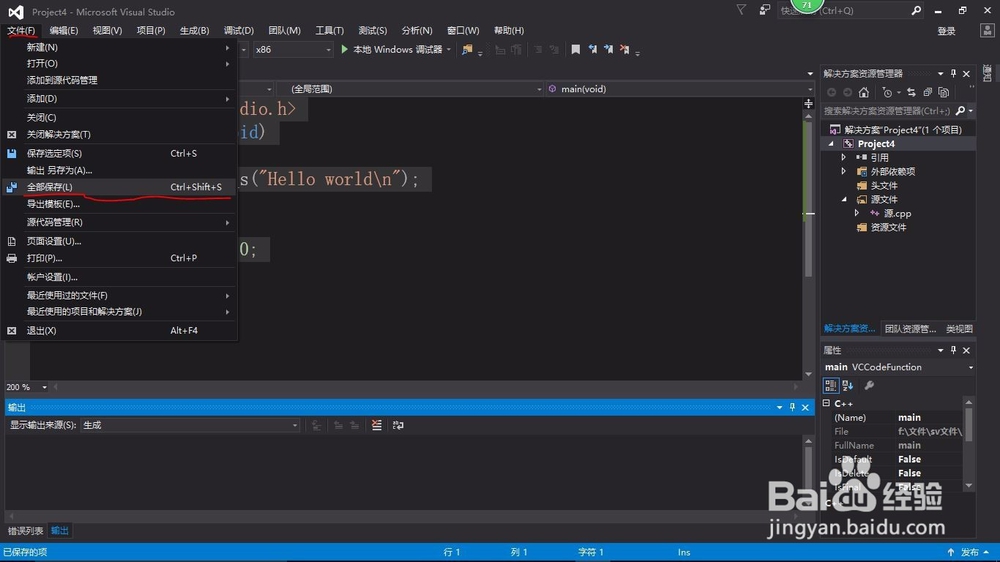This screenshot has height=562, width=1000.
Task: Click the Solution Explorer search field
Action: (x=887, y=110)
